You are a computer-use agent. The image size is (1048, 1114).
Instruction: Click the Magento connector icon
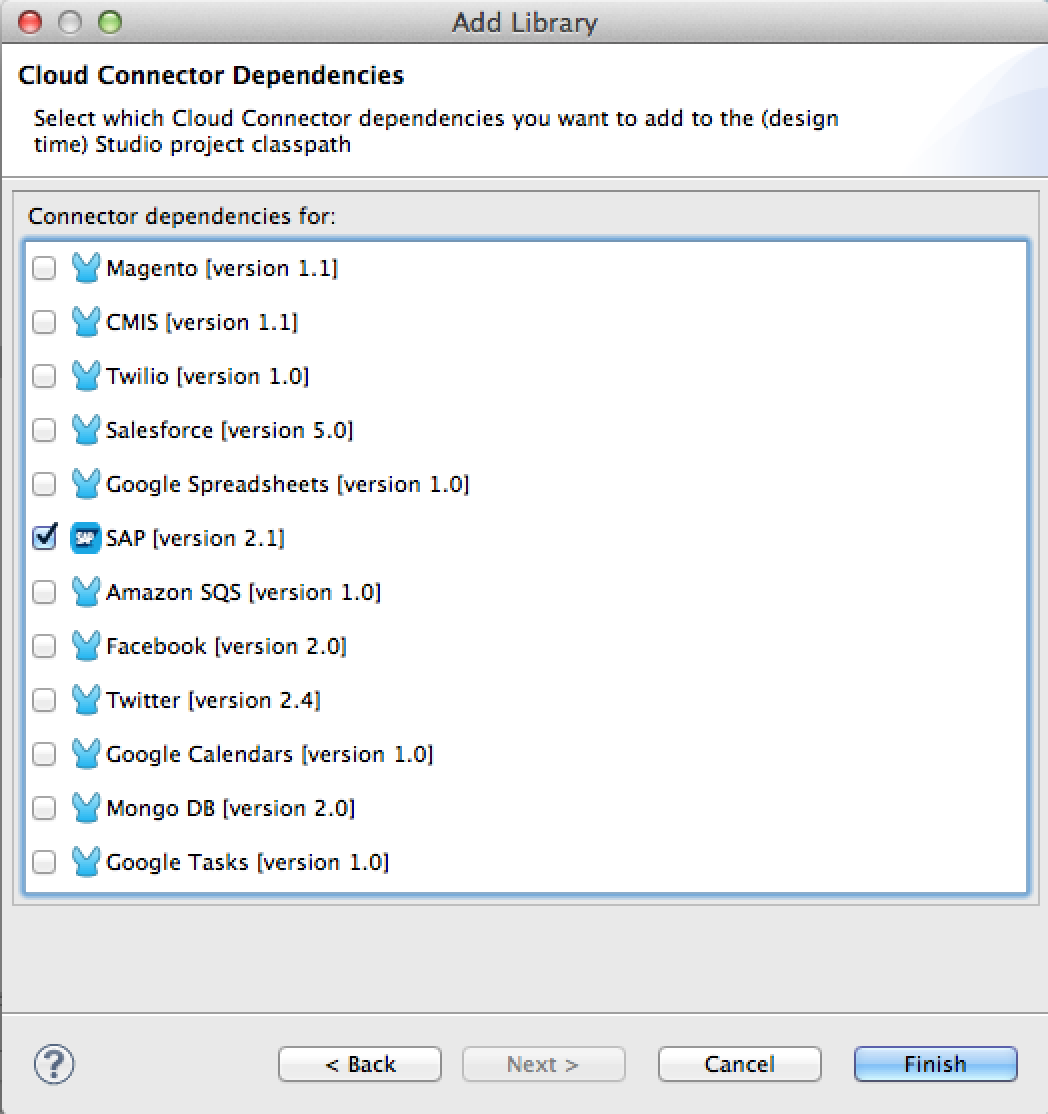[x=86, y=268]
